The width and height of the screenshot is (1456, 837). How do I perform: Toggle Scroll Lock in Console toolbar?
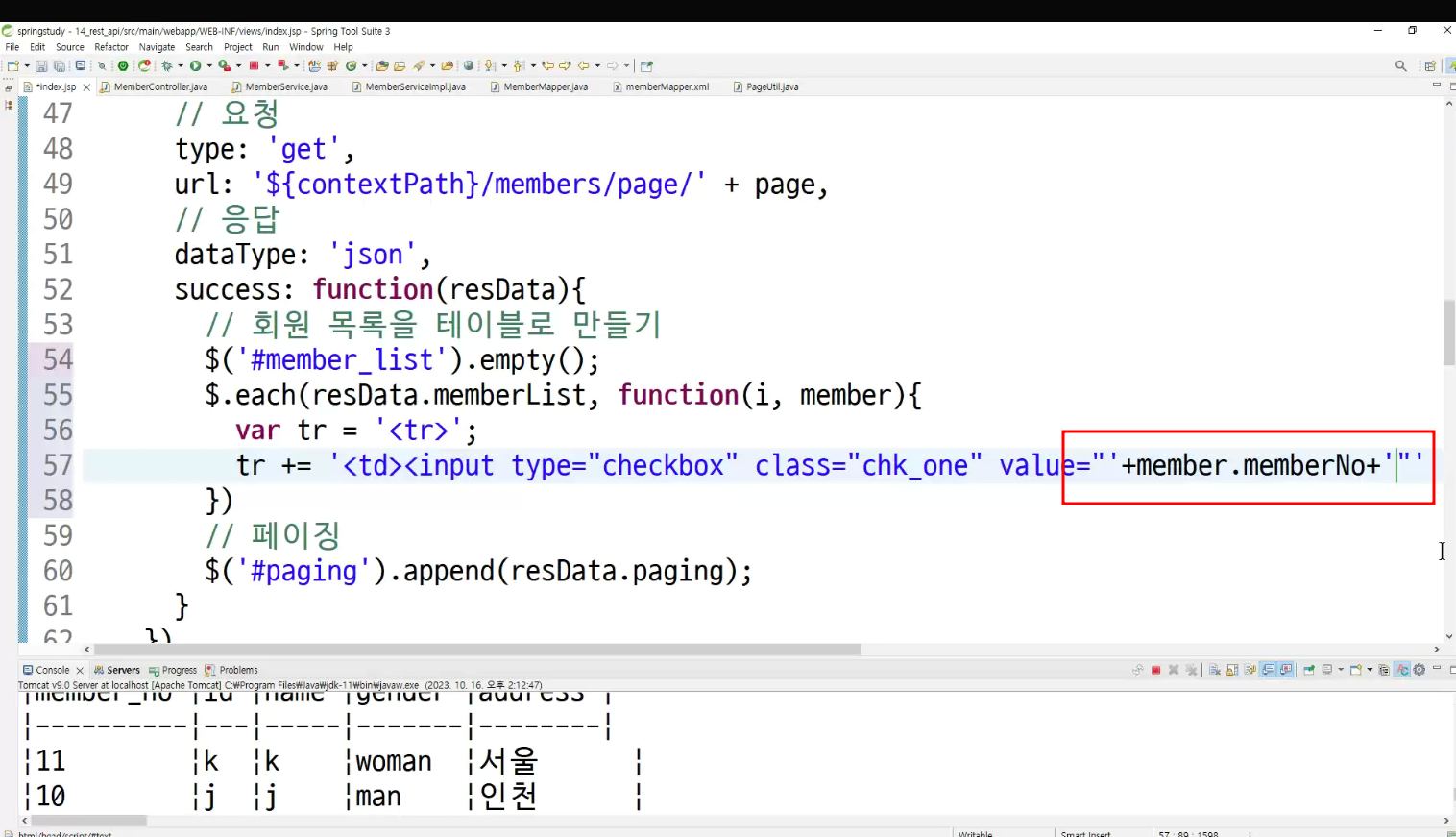click(x=1232, y=670)
